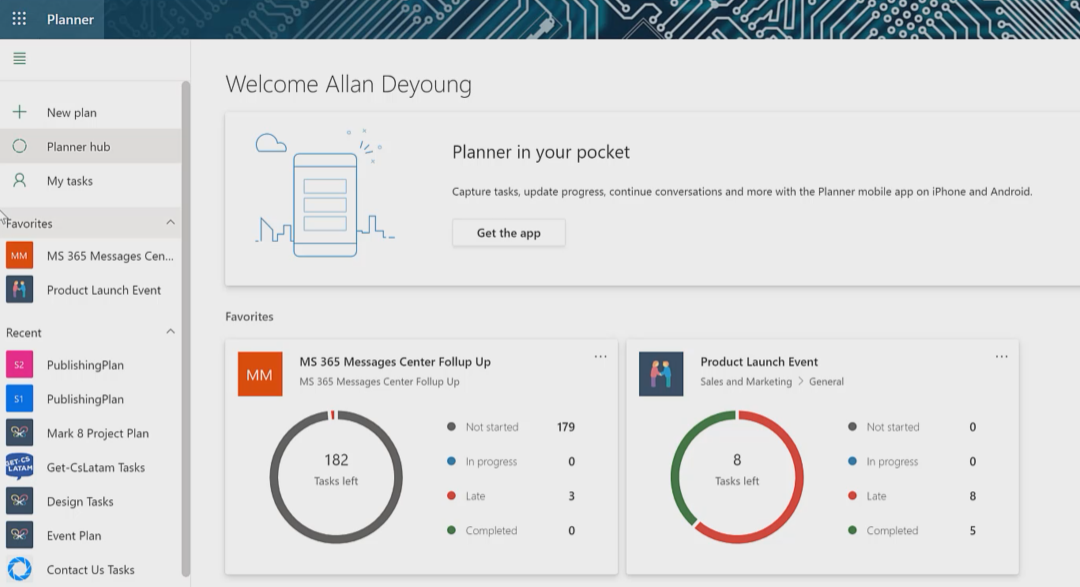This screenshot has width=1080, height=587.
Task: Click the Get-CsLatam Tasks icon
Action: point(19,467)
